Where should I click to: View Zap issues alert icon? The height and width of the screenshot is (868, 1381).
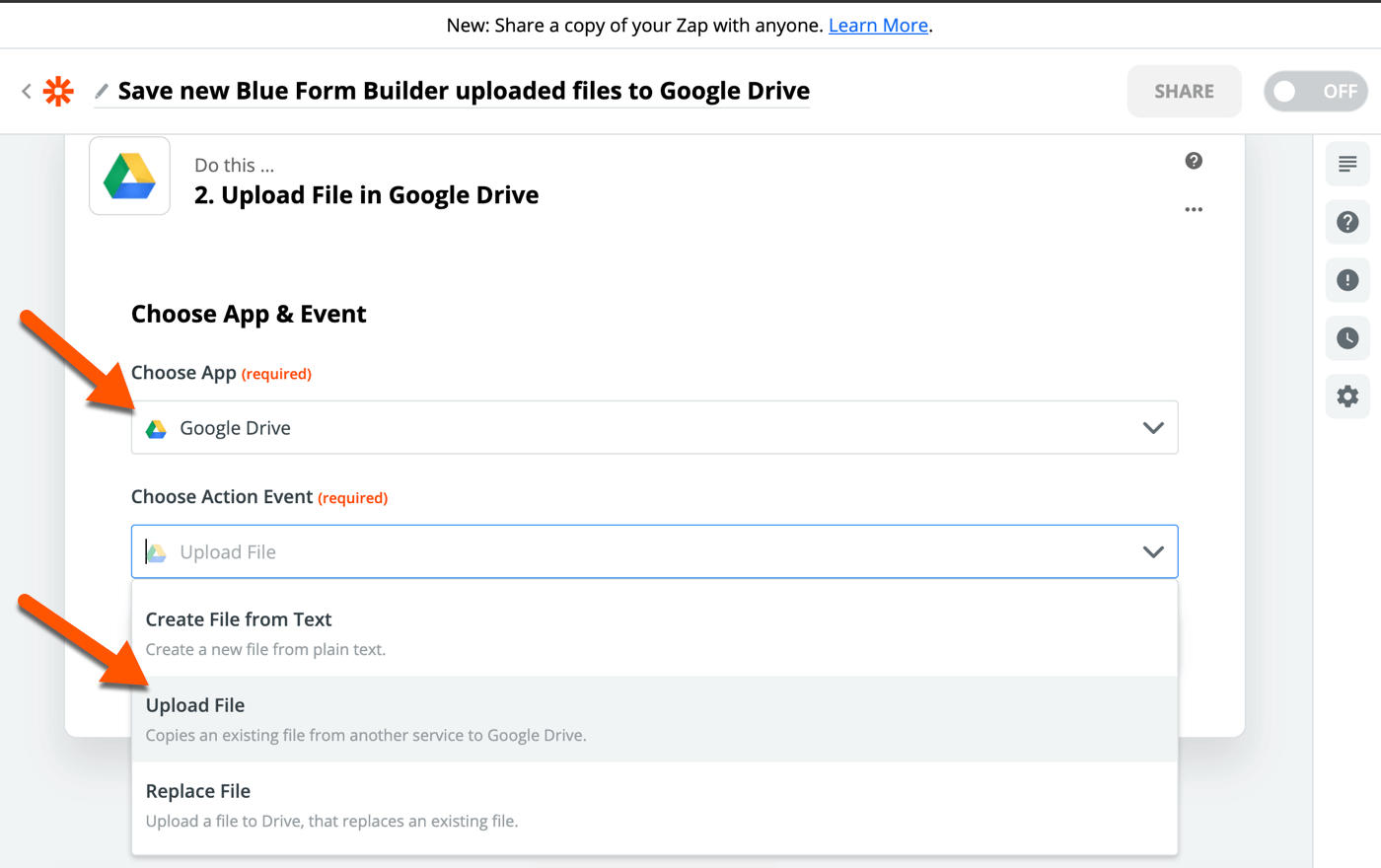[x=1347, y=280]
